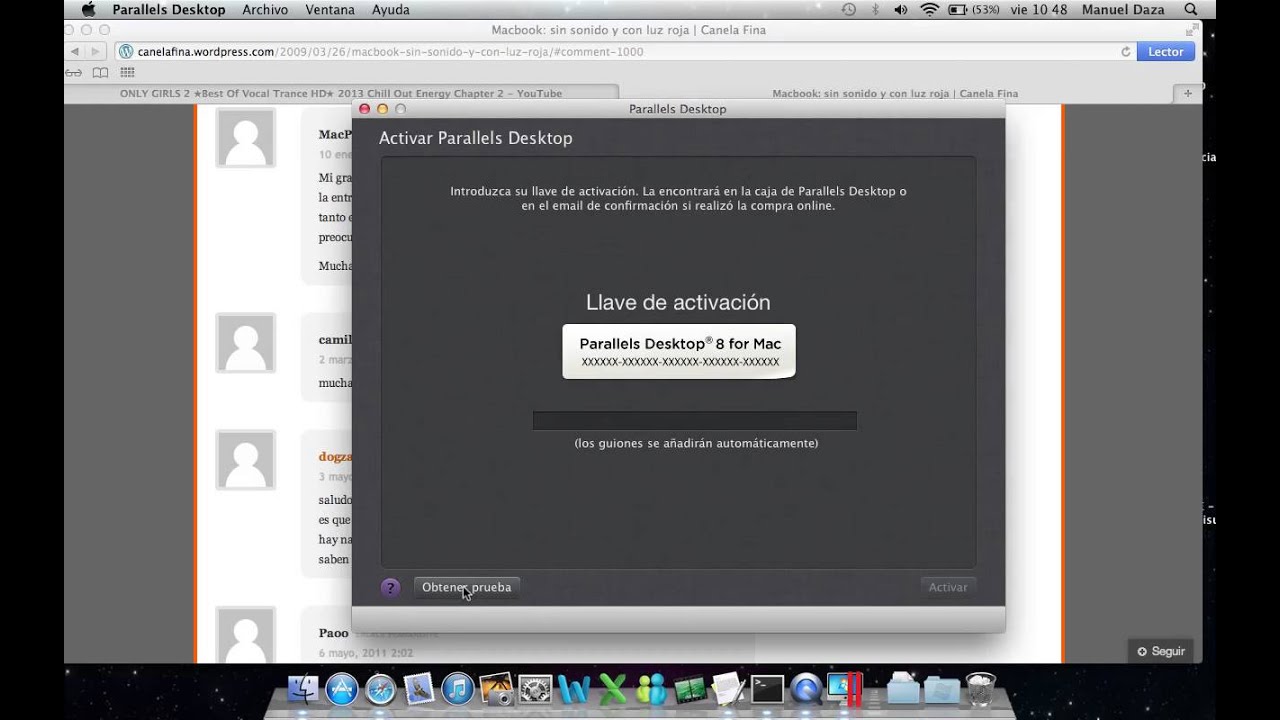Click the date and time 'vie 10 48'
The width and height of the screenshot is (1280, 720).
[1038, 9]
